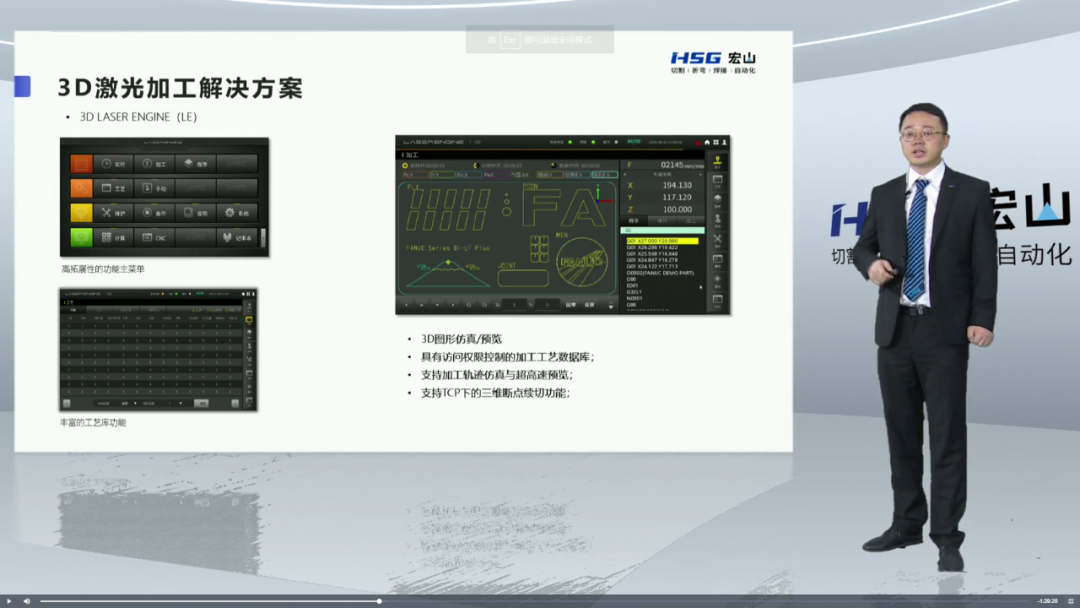Click the user icon in LaserEngine header
Viewport: 1080px width, 608px height.
pyautogui.click(x=724, y=143)
